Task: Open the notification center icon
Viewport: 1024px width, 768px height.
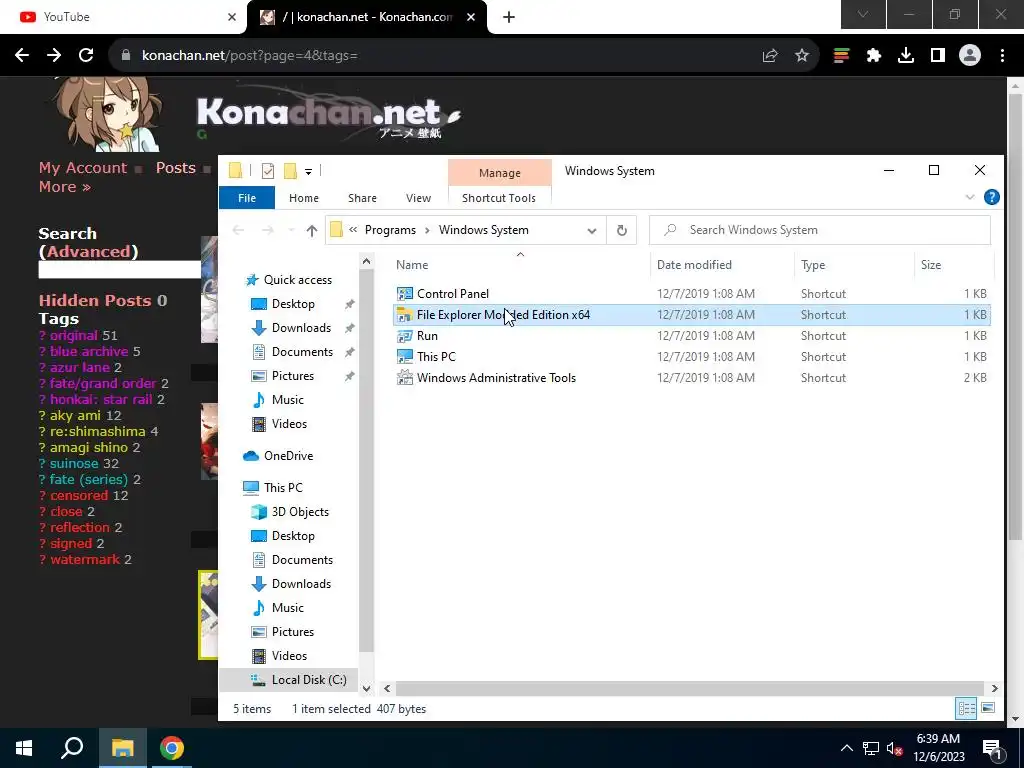Action: tap(993, 750)
